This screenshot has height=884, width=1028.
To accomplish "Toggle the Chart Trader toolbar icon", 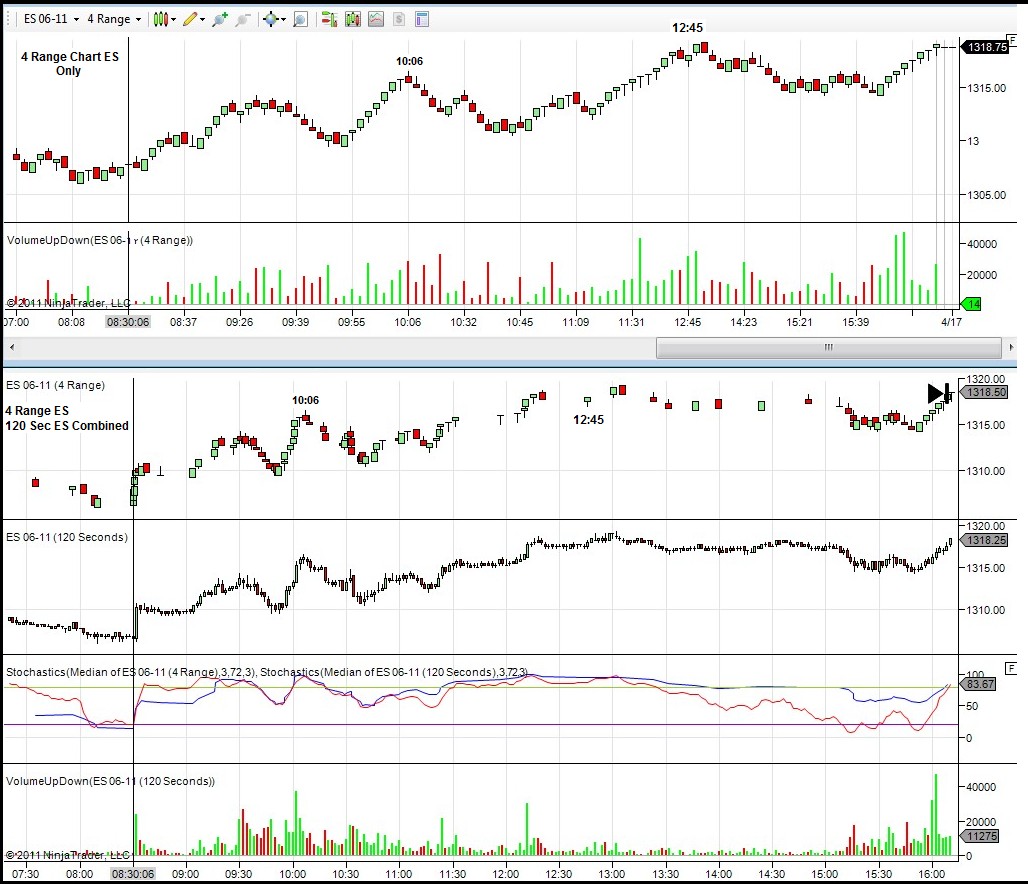I will (329, 19).
